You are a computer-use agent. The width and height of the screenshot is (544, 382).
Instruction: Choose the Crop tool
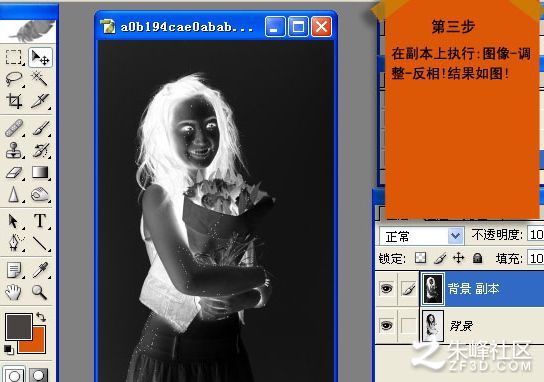pos(14,101)
